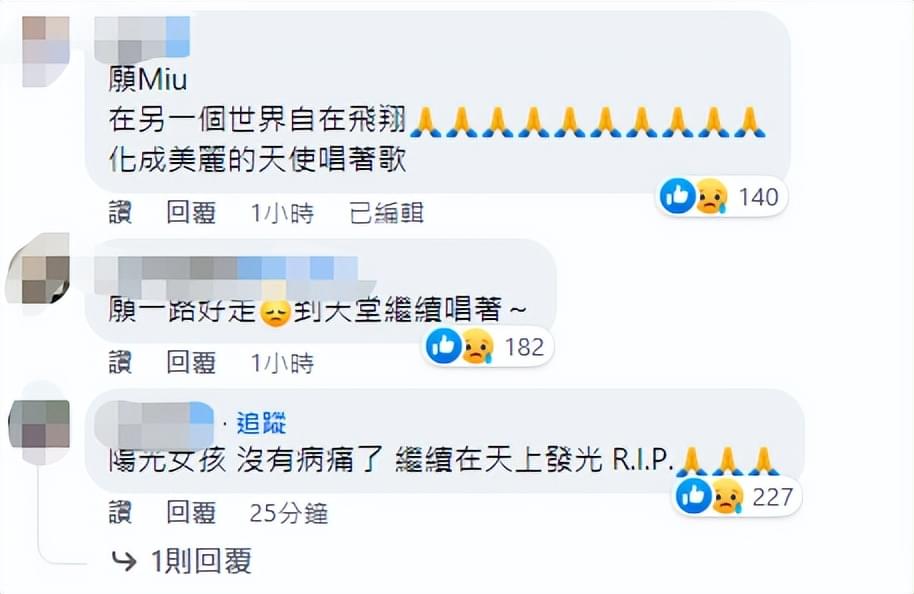The image size is (914, 594).
Task: Follow the third commenter via 追蹤
Action: pyautogui.click(x=261, y=423)
